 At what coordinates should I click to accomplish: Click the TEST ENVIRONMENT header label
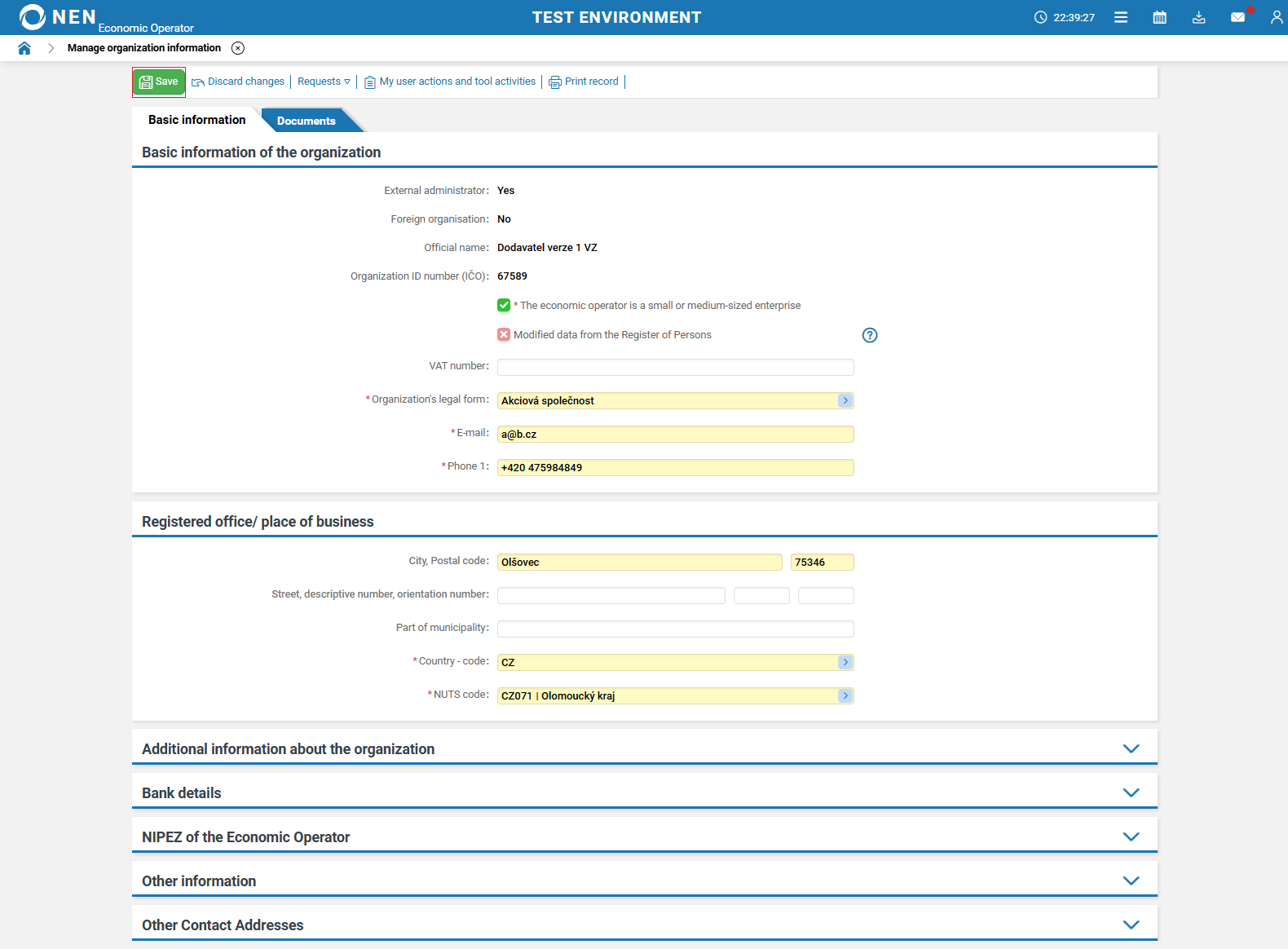616,17
